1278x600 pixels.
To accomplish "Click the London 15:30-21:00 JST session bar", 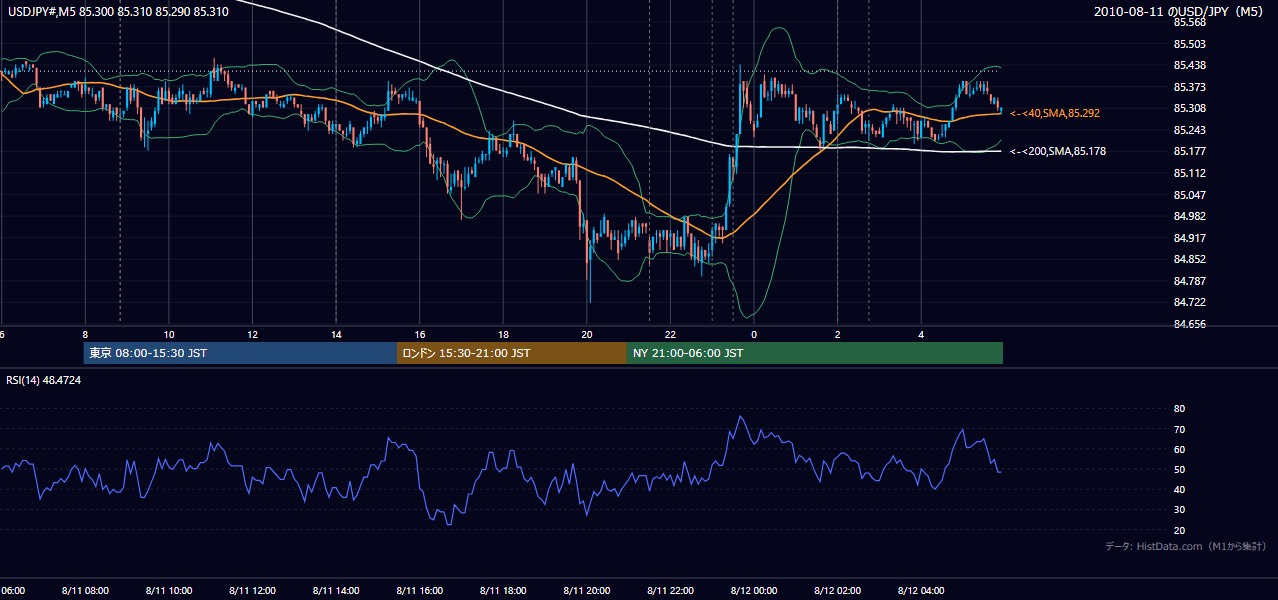I will tap(511, 353).
